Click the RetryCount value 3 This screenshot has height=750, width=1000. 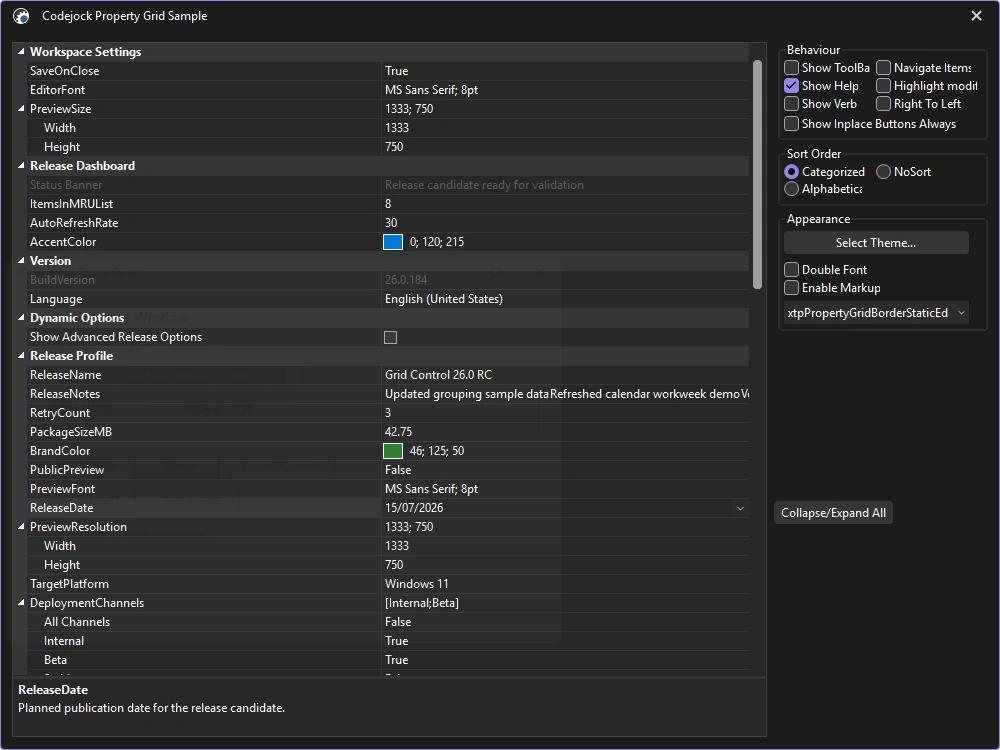(x=565, y=413)
